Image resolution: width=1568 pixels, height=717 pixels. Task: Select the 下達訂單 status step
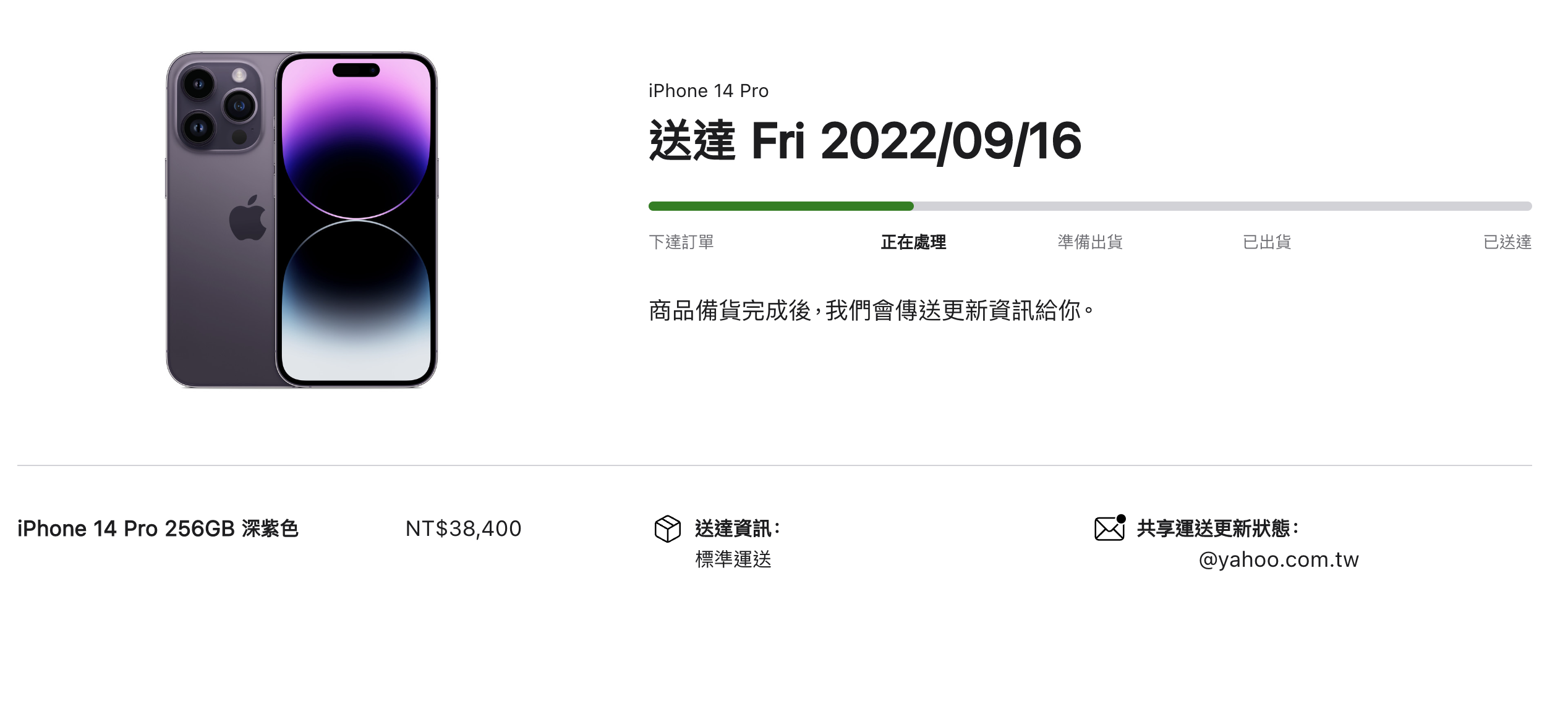[x=681, y=242]
